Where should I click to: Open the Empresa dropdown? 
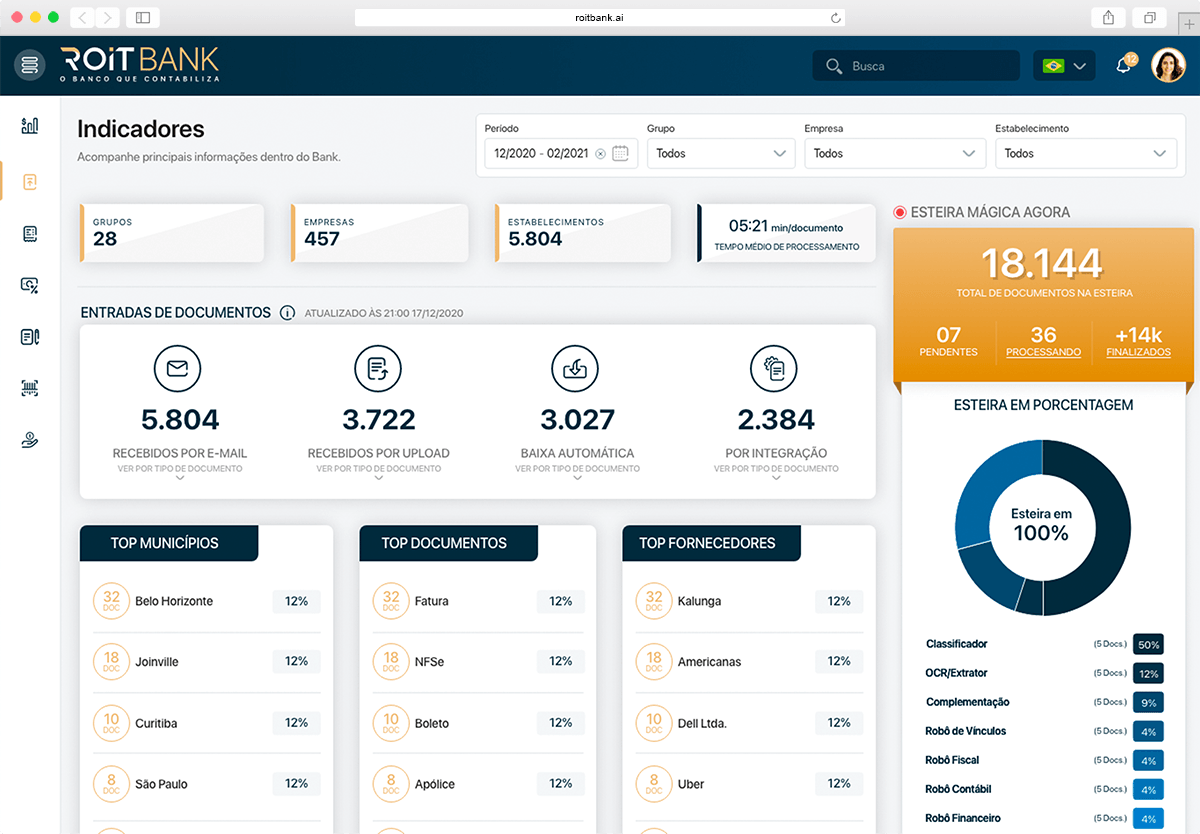tap(893, 153)
